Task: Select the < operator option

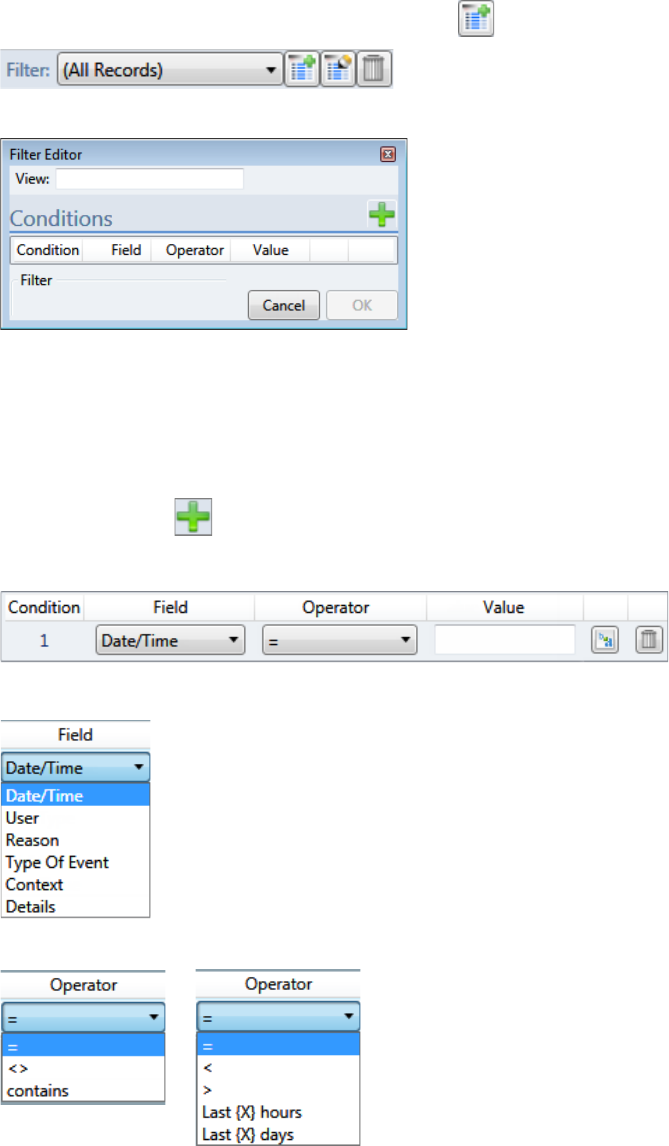Action: [279, 1068]
